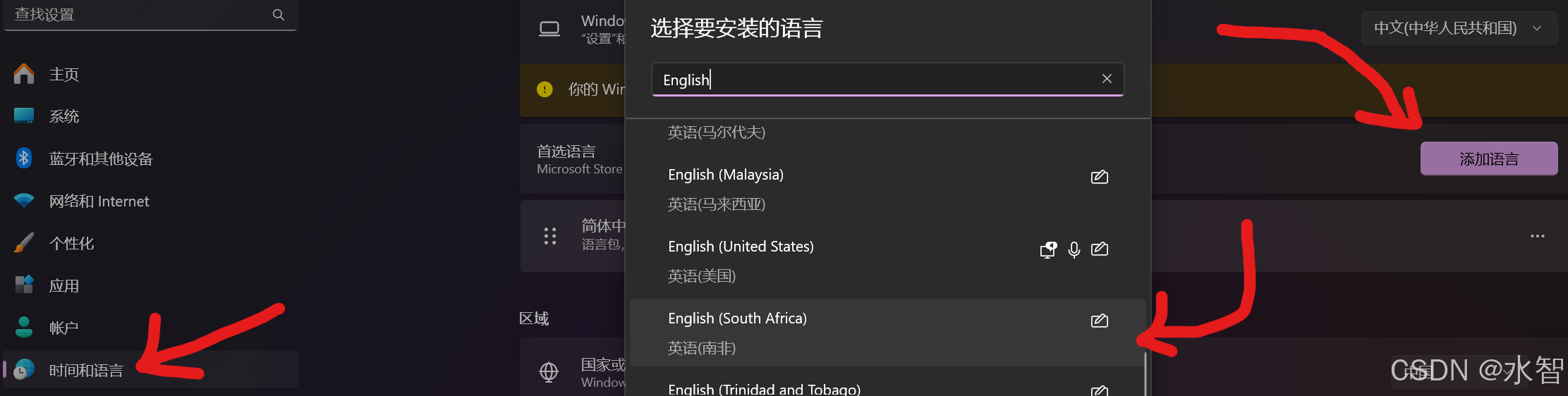Select English (Trinidad and Tobago) entry
This screenshot has height=396, width=1568.
click(x=887, y=384)
